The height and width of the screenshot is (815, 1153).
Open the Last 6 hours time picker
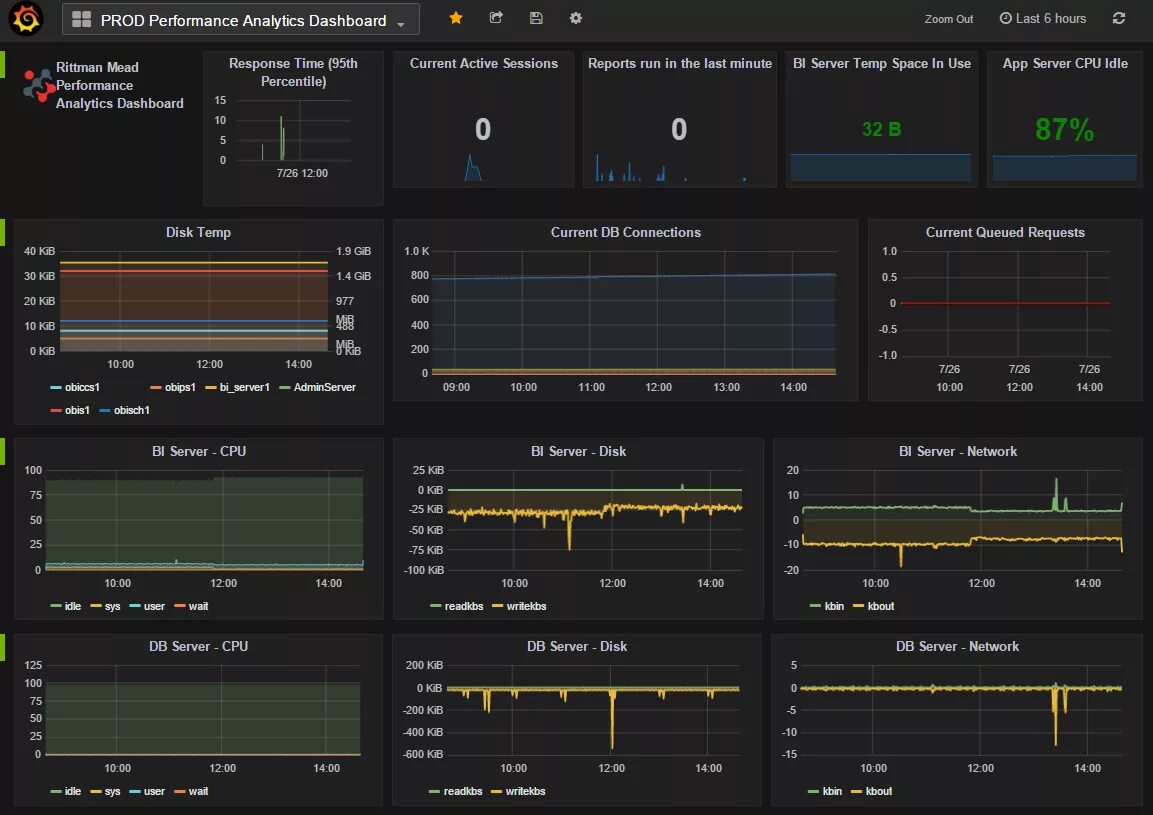[1043, 18]
